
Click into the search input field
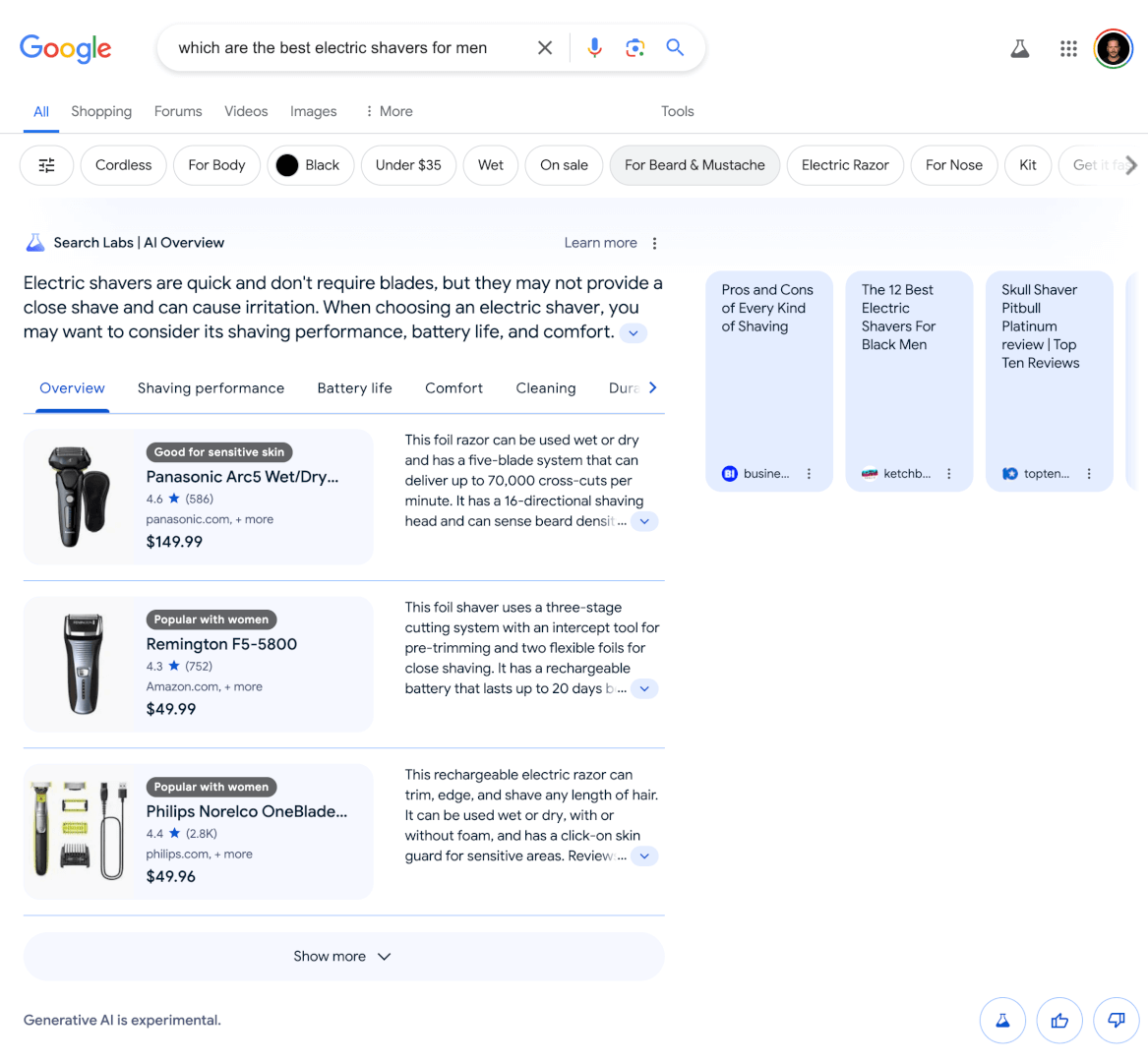(x=350, y=48)
